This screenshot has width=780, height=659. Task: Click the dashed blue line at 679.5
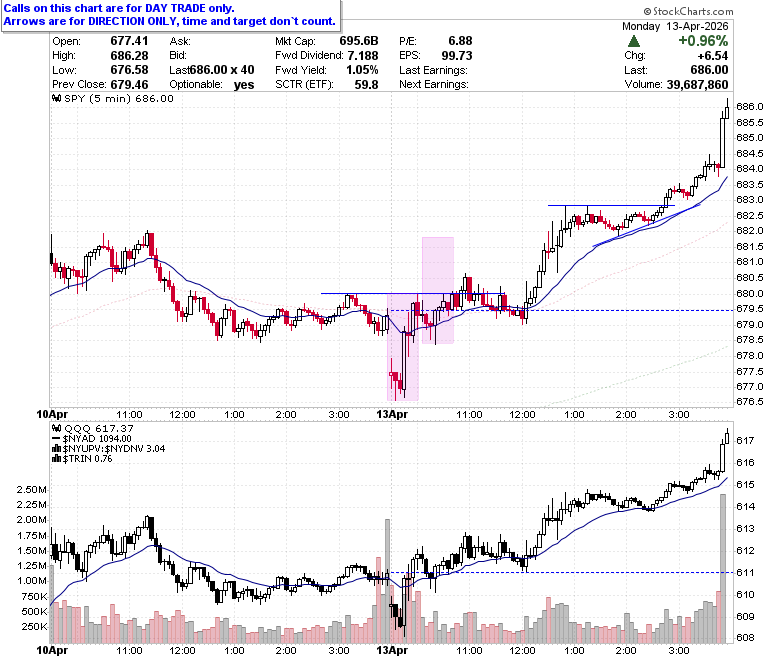(x=561, y=310)
